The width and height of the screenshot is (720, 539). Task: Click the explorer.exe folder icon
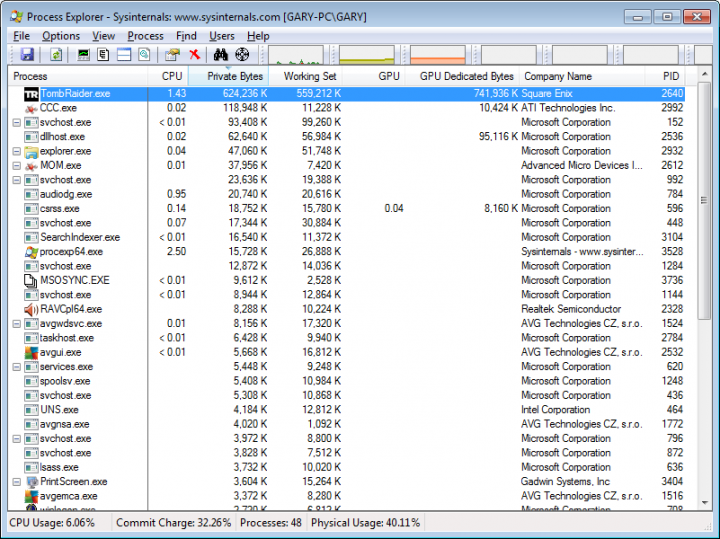coord(31,152)
